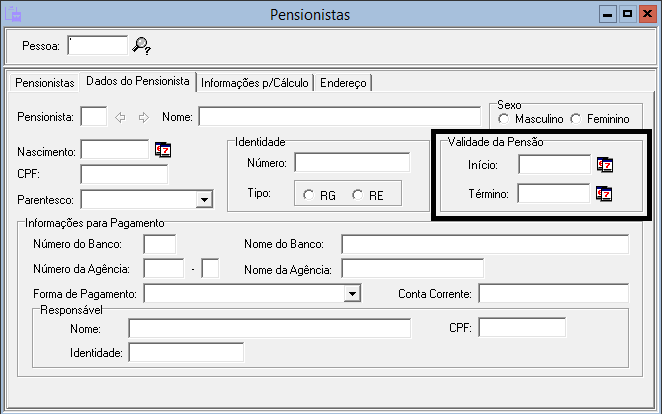664x414 pixels.
Task: Switch to the Pensionistas tab
Action: click(46, 82)
